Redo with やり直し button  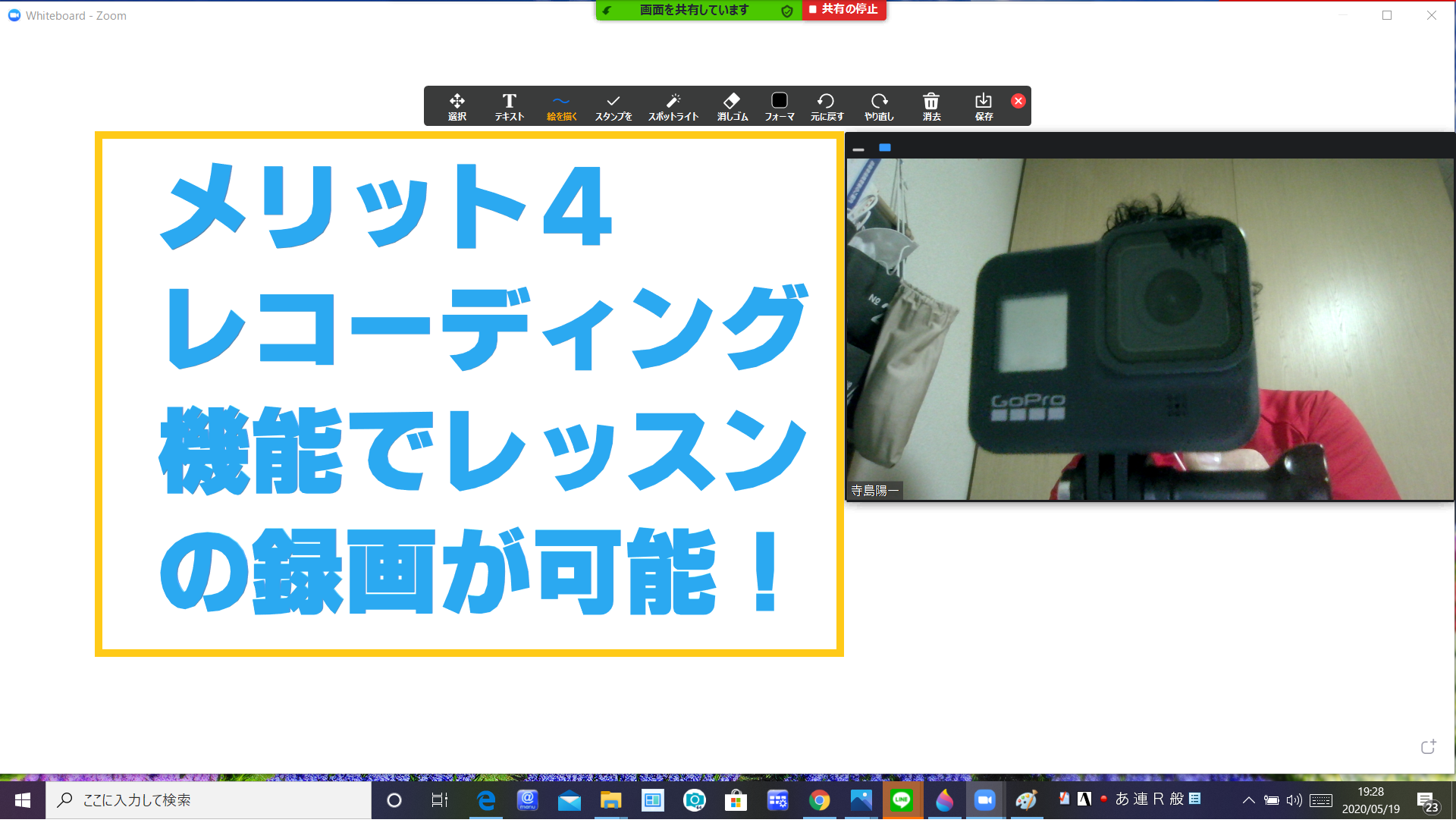(879, 106)
